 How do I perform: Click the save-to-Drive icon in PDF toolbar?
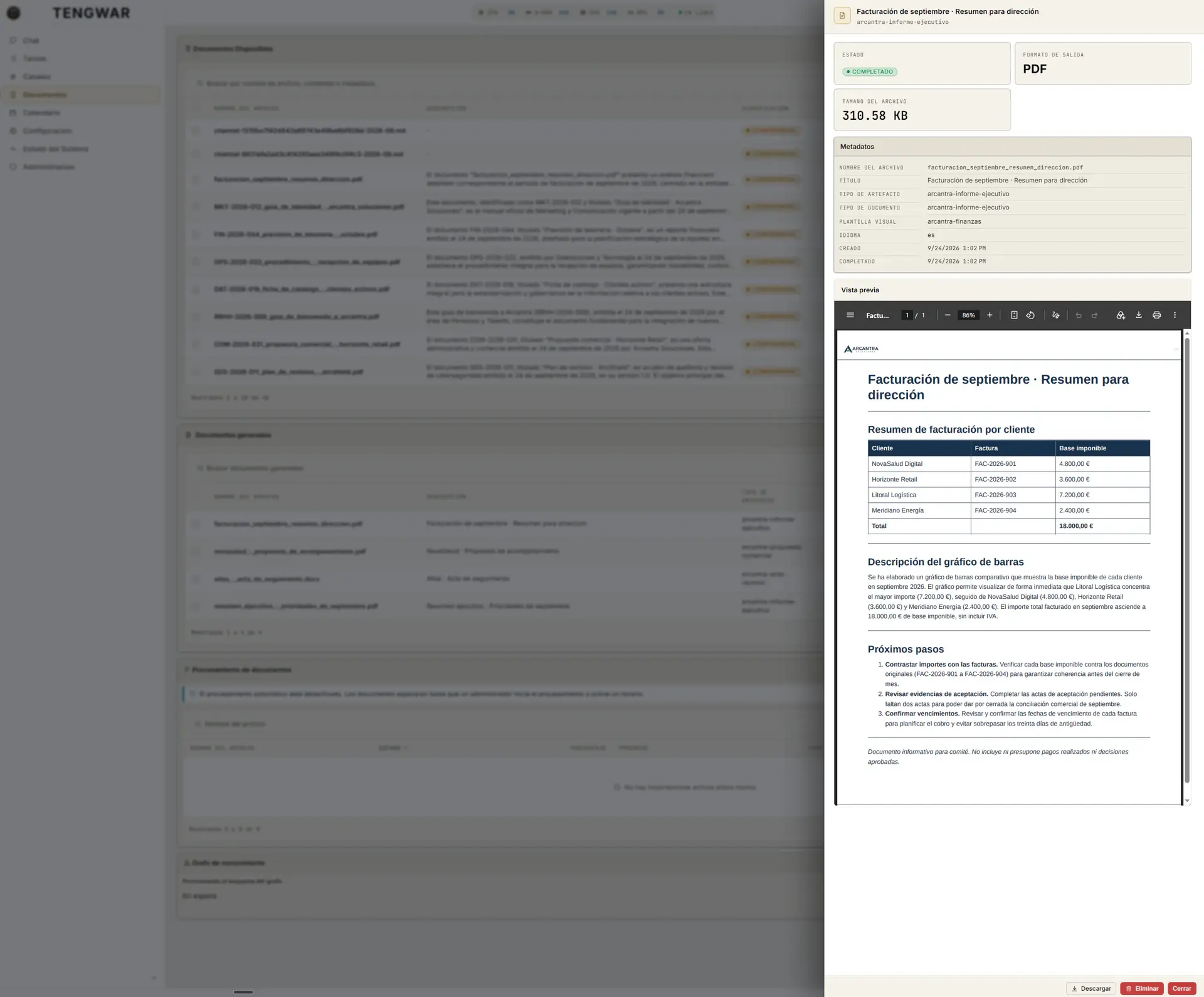[1121, 315]
